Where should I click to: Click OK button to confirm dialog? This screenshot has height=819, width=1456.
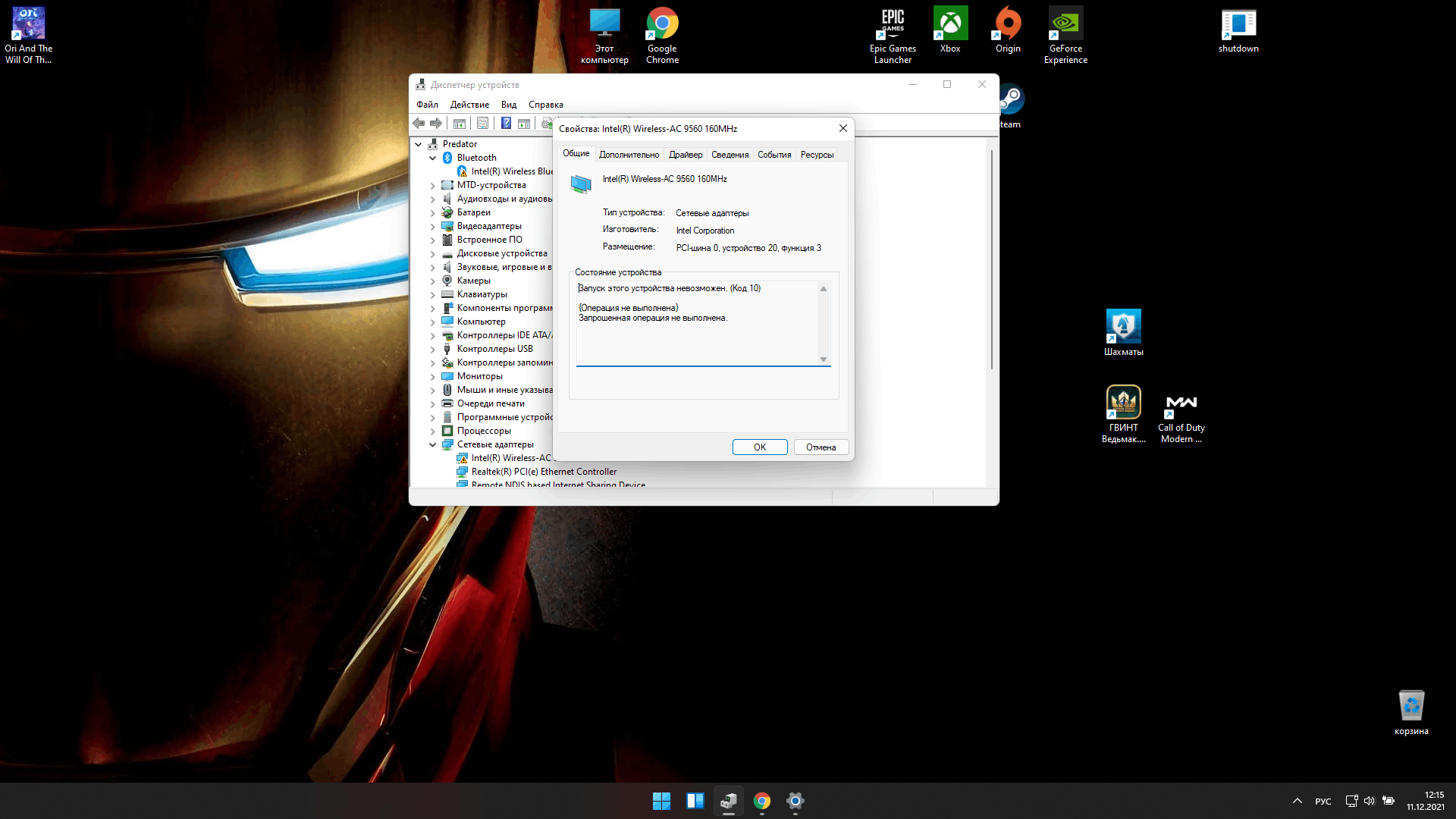click(x=759, y=447)
